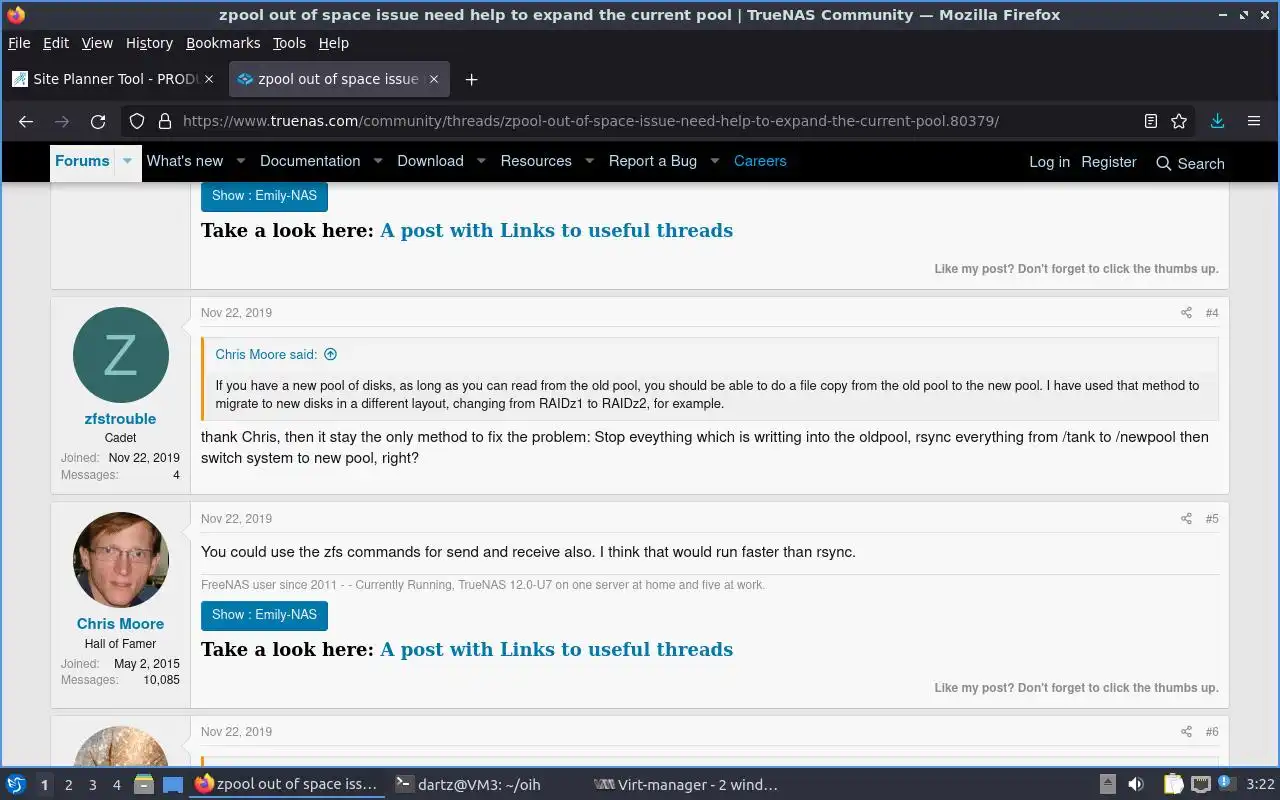Go back with the browser back arrow
Viewport: 1280px width, 800px height.
coord(26,121)
